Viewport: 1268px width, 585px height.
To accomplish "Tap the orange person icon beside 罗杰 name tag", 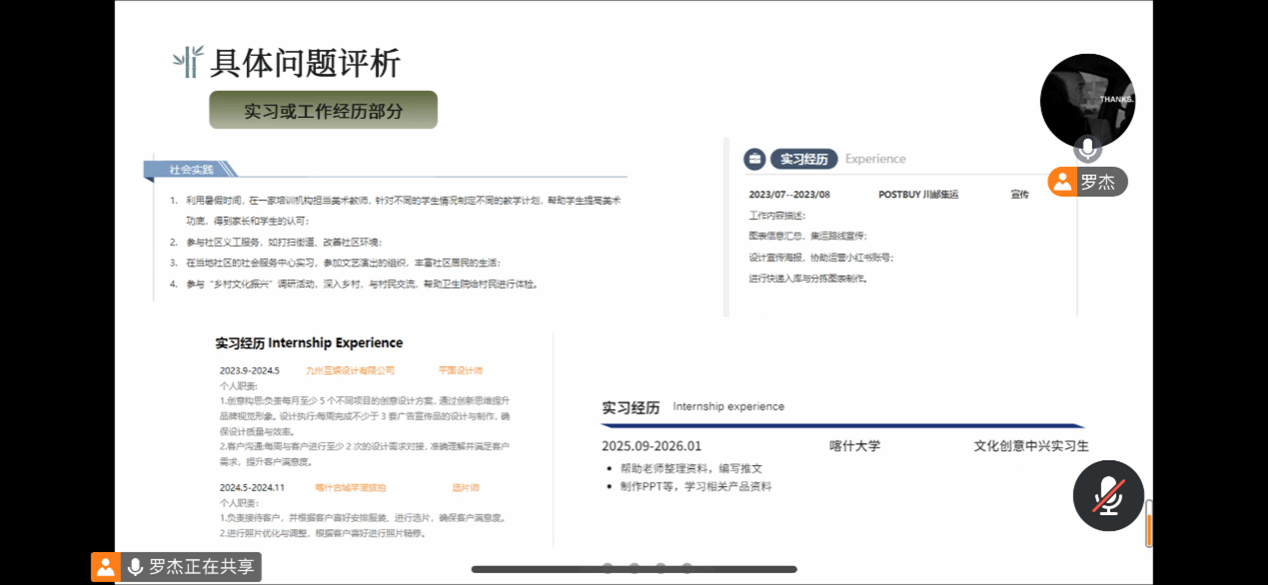I will 1061,182.
